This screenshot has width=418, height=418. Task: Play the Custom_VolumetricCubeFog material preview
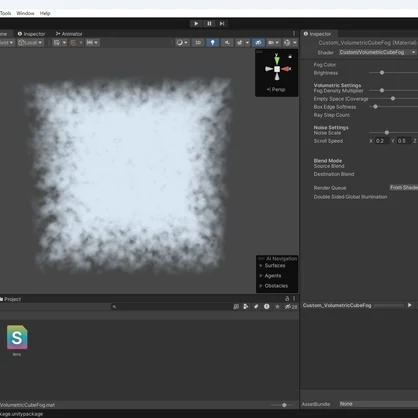coord(409,305)
